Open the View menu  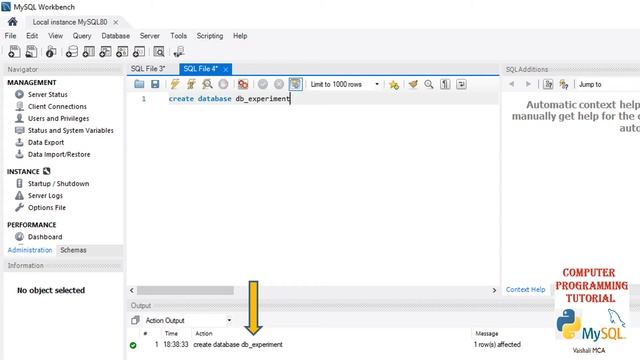point(56,36)
